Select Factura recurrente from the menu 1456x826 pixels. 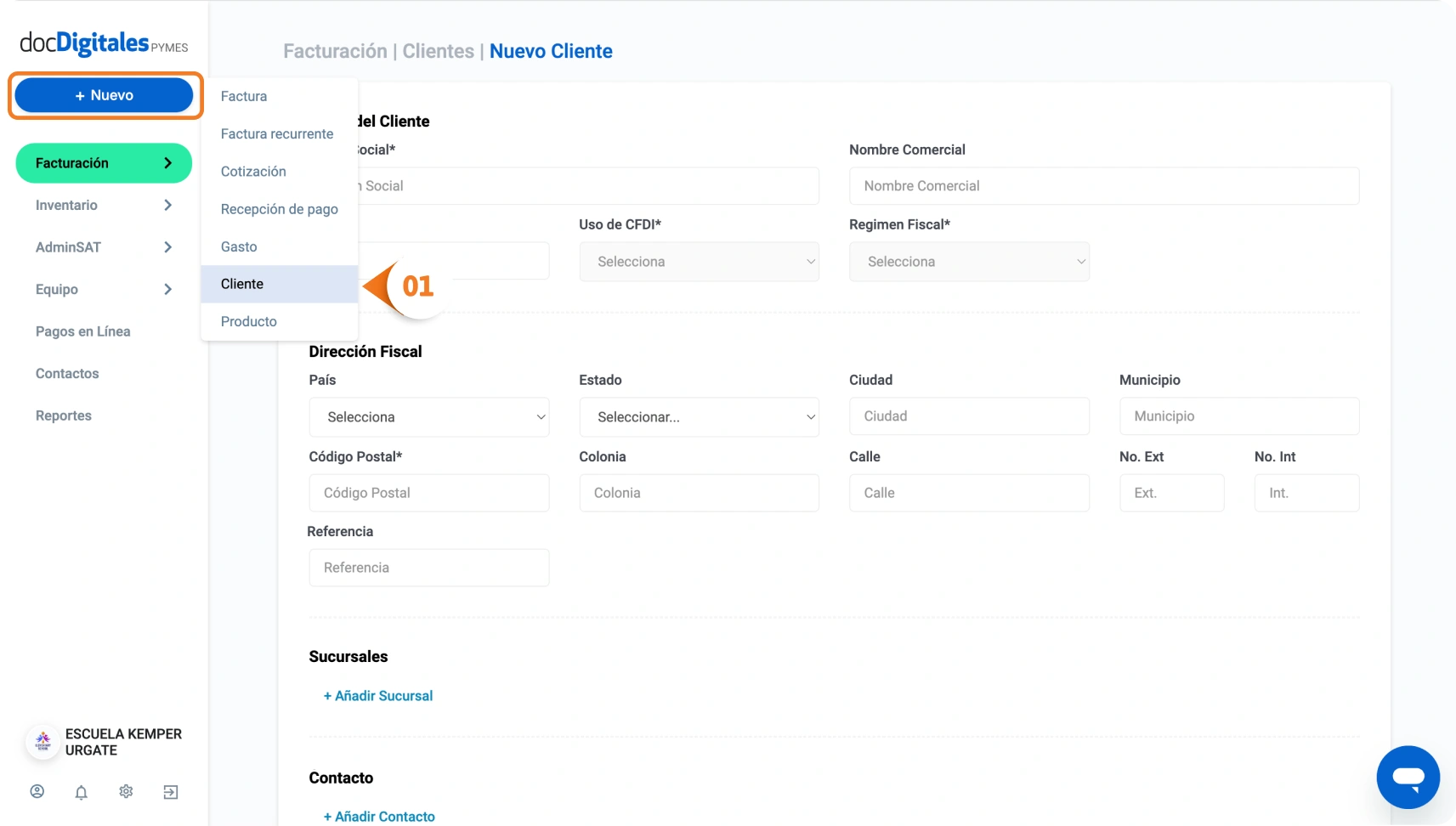click(x=280, y=133)
